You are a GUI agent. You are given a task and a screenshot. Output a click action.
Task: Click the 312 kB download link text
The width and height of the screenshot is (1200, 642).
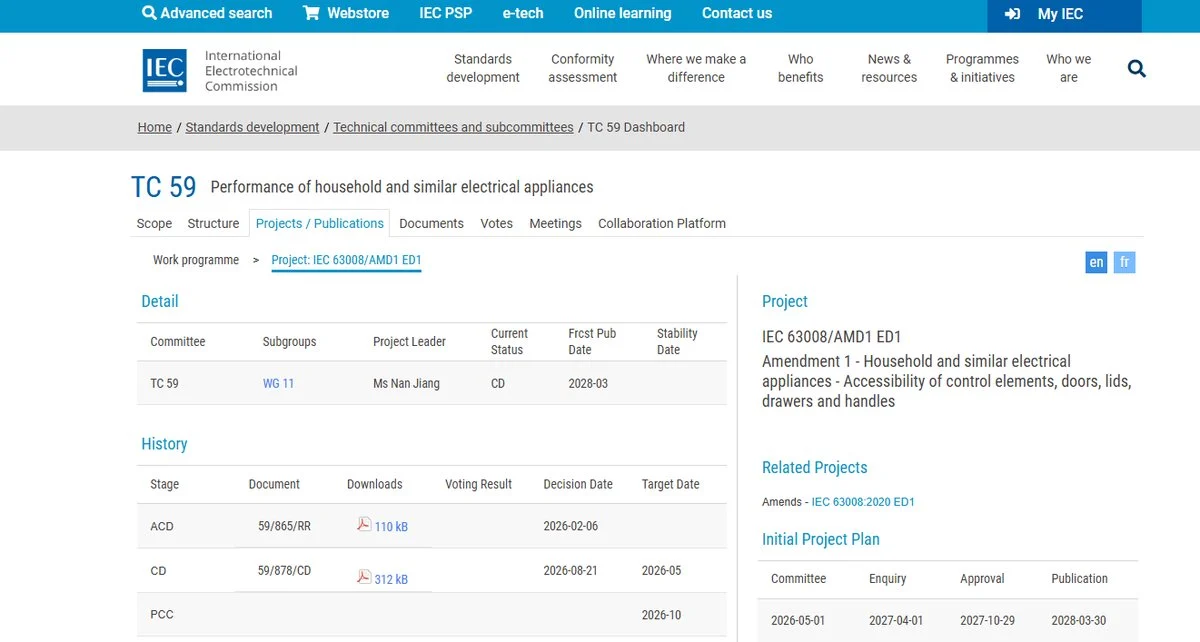coord(391,579)
